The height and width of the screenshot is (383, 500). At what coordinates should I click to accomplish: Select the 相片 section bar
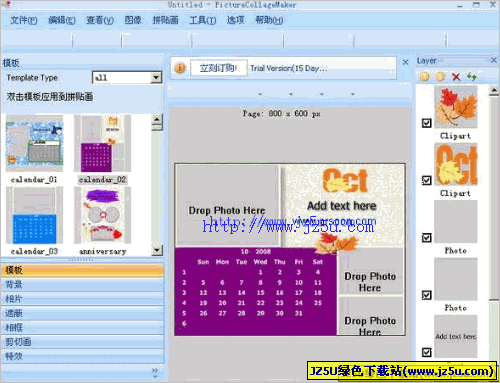(x=82, y=299)
